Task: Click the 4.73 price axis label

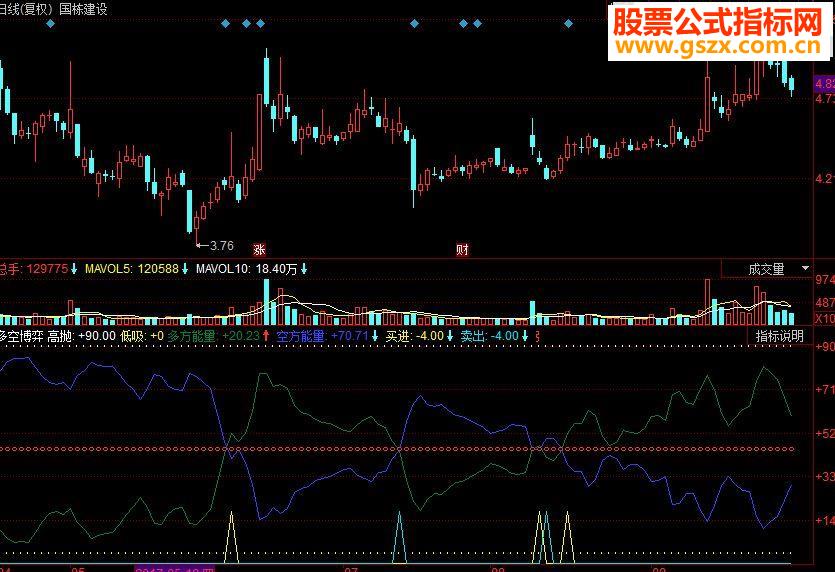Action: pos(825,99)
